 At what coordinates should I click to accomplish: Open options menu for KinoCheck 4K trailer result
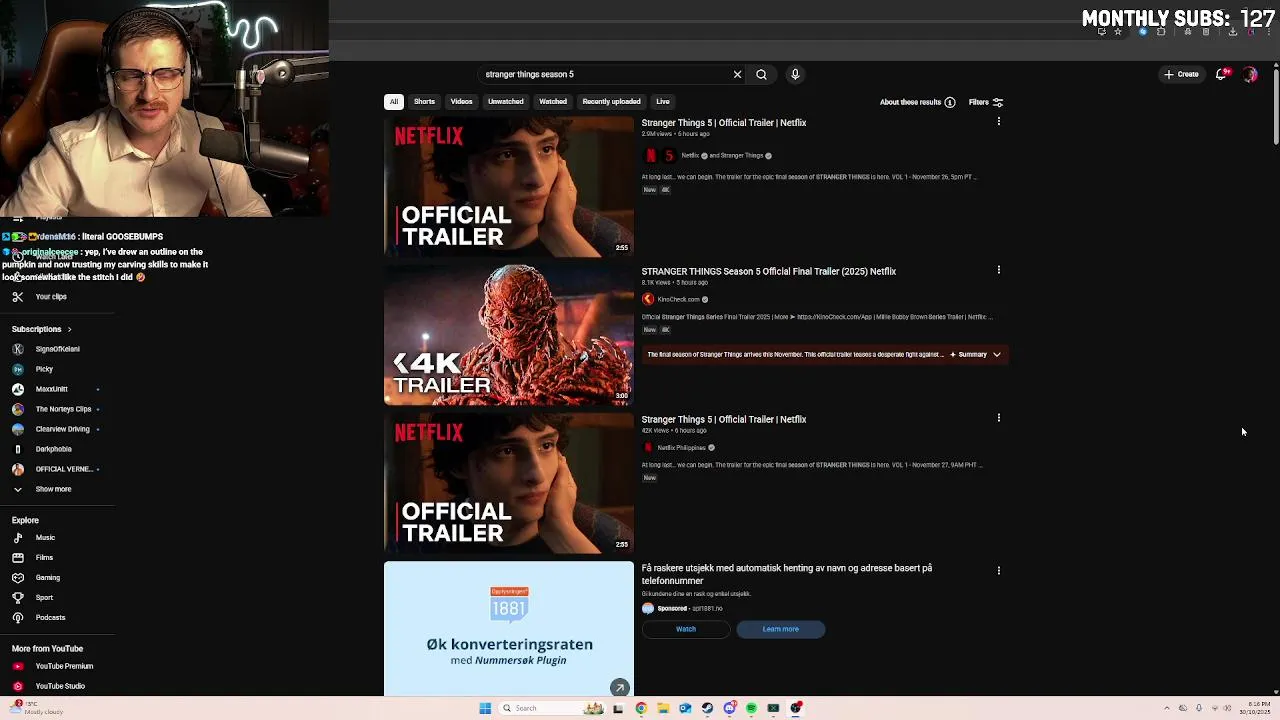coord(998,270)
